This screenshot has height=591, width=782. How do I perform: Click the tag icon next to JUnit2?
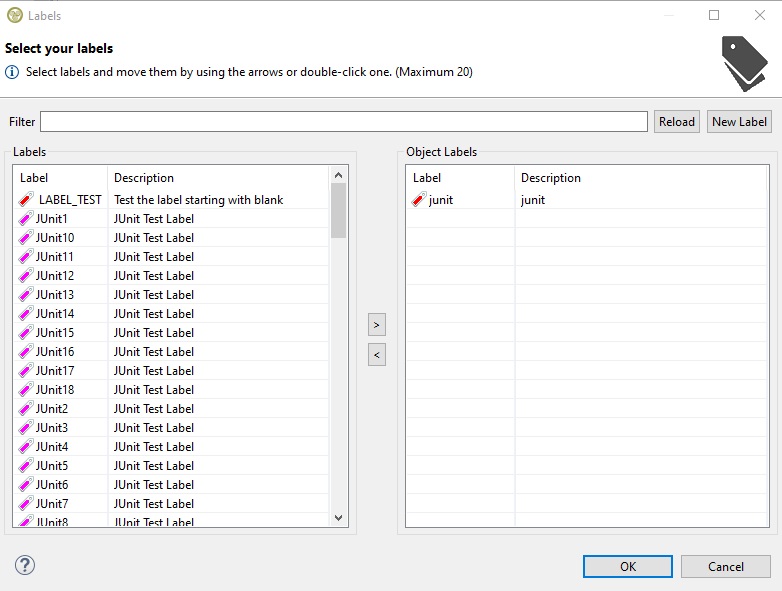[26, 409]
